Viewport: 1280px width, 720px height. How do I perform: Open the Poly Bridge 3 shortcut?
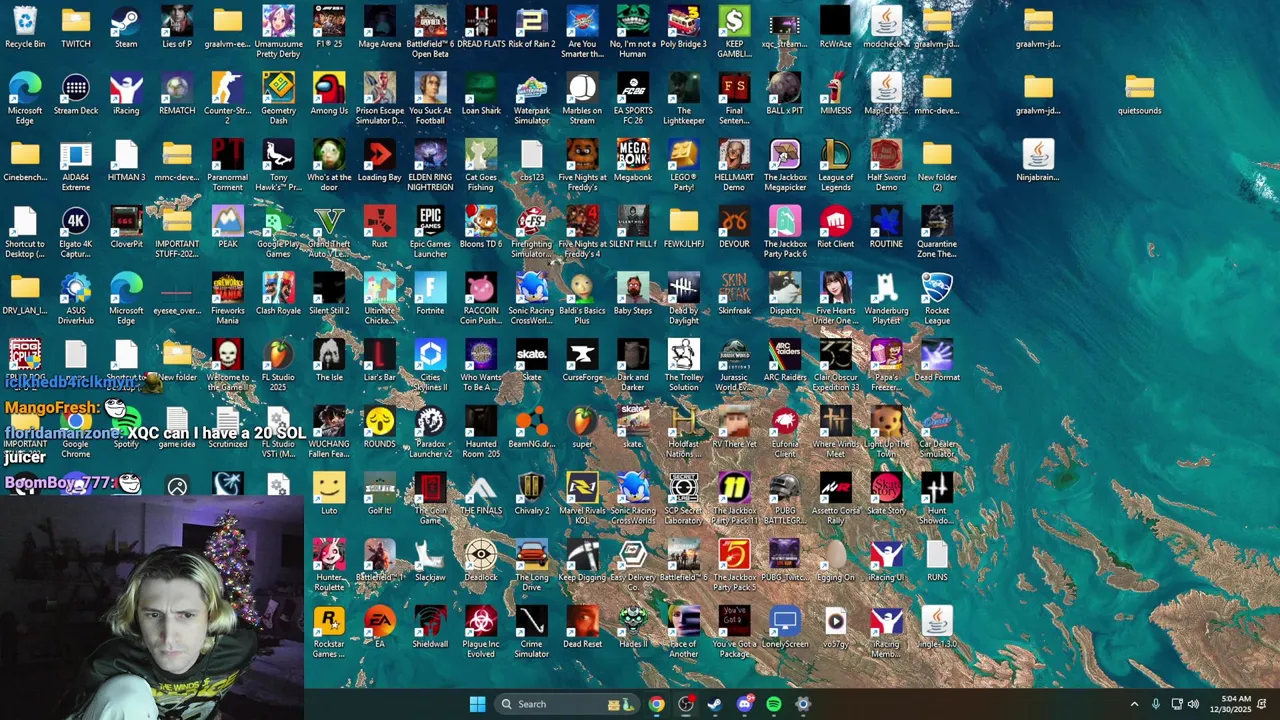coord(684,27)
